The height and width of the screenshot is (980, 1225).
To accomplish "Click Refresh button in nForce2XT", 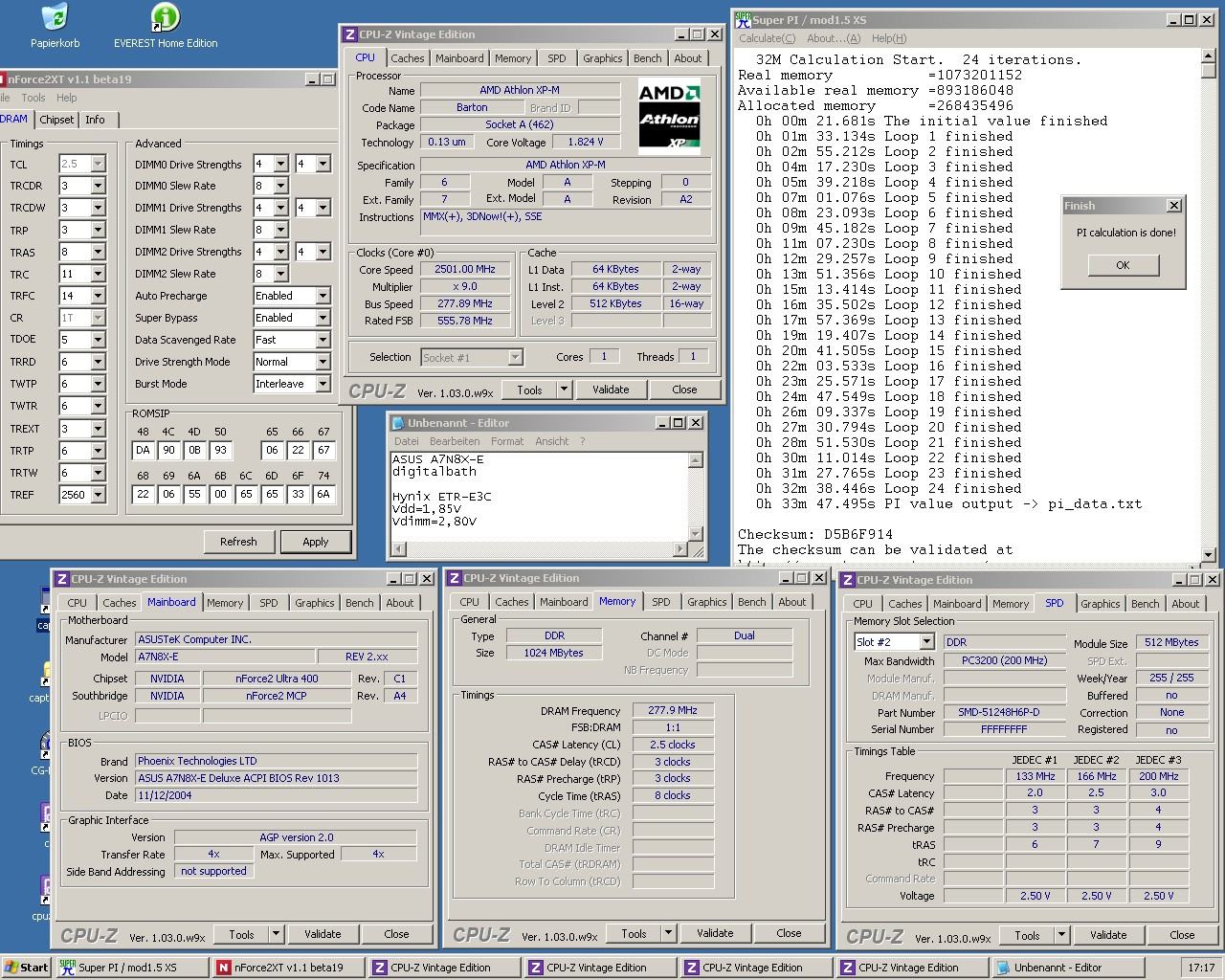I will 238,542.
